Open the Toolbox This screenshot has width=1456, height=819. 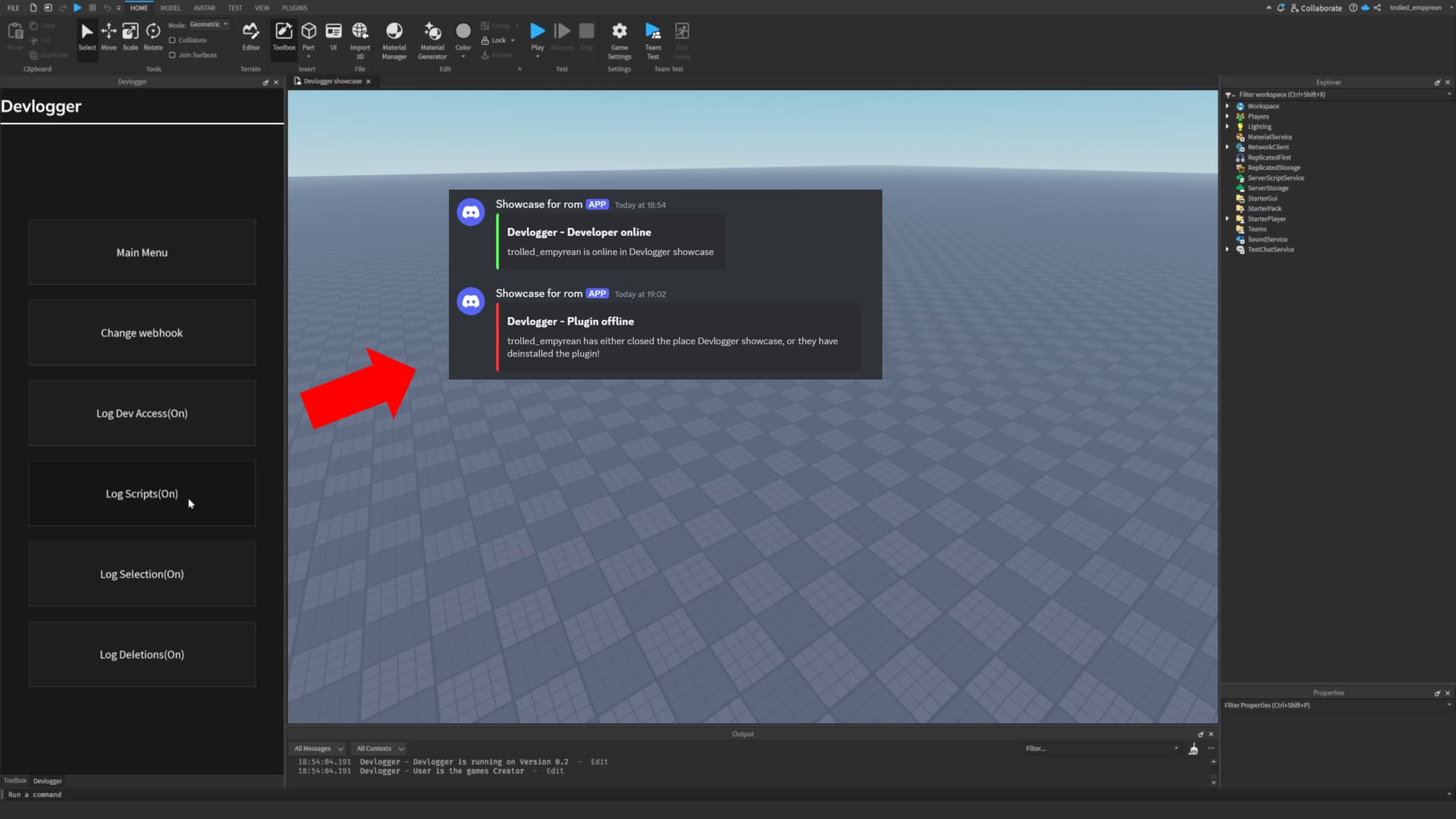[x=284, y=36]
